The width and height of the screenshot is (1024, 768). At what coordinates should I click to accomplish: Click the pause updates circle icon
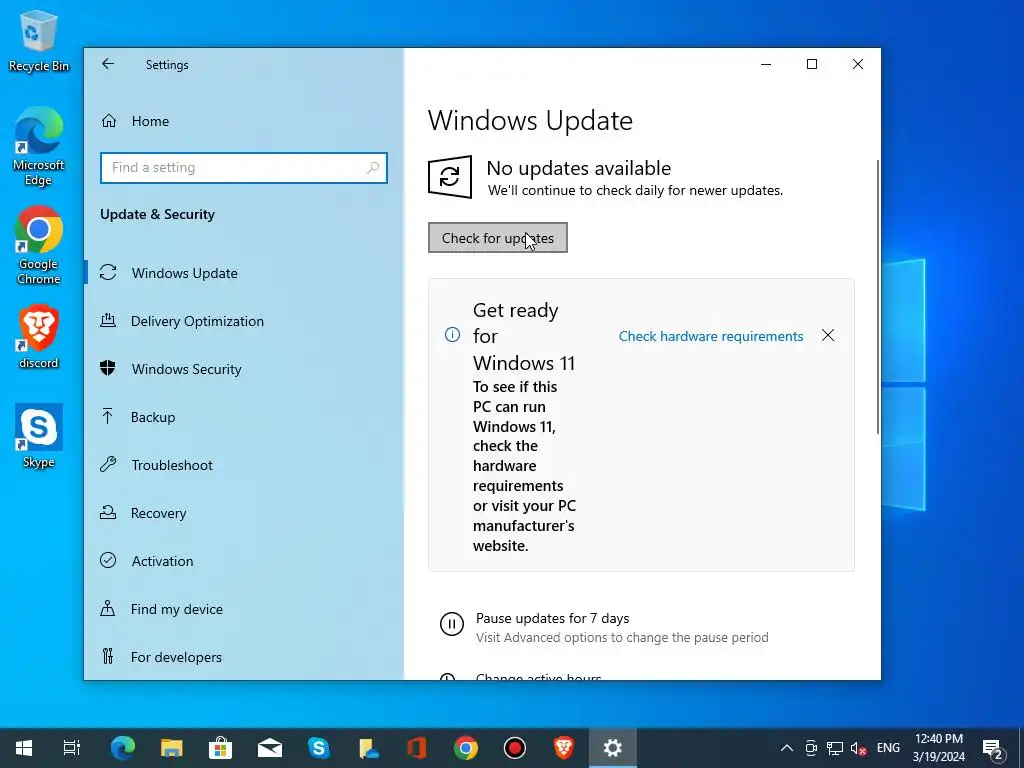(451, 624)
